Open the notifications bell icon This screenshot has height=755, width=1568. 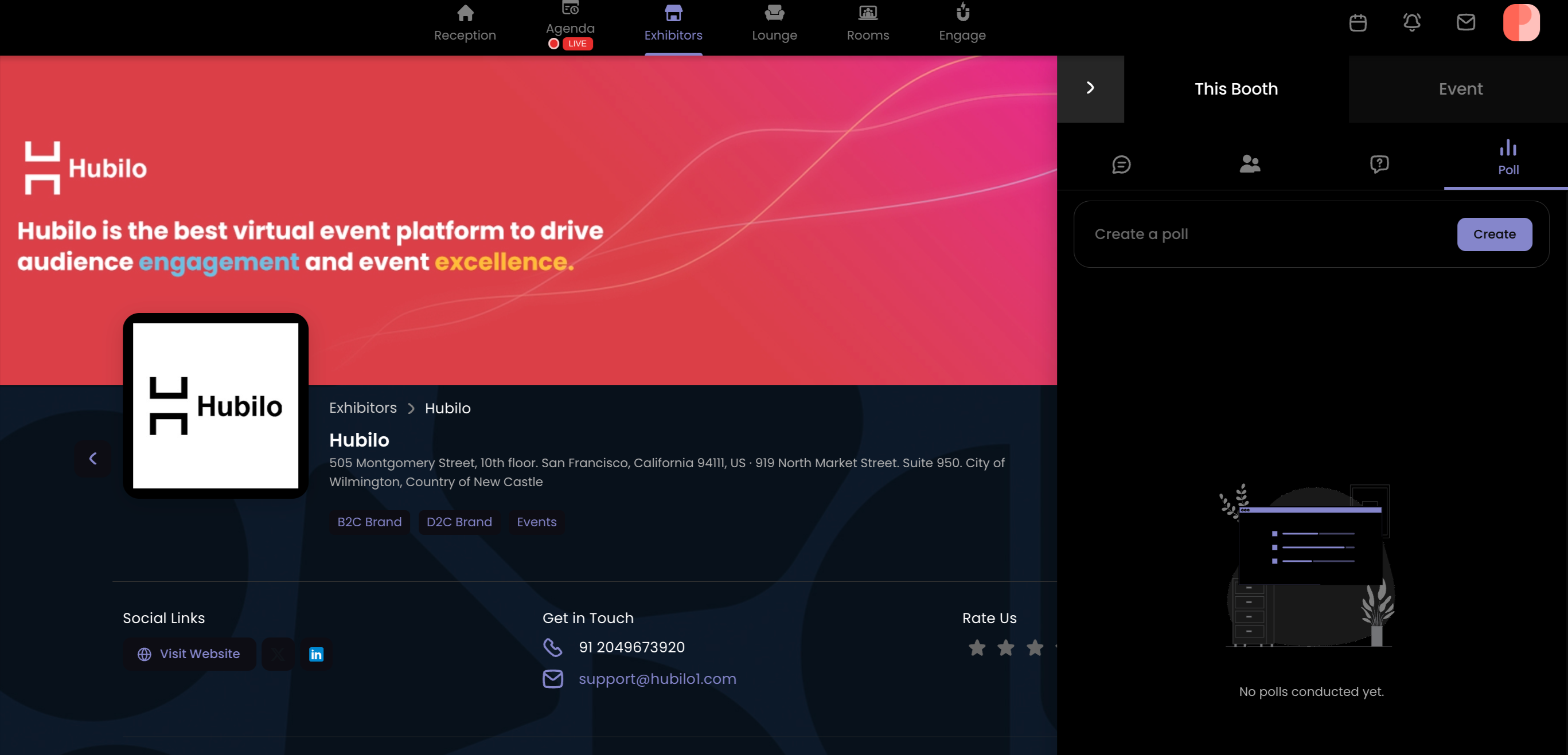click(x=1411, y=23)
